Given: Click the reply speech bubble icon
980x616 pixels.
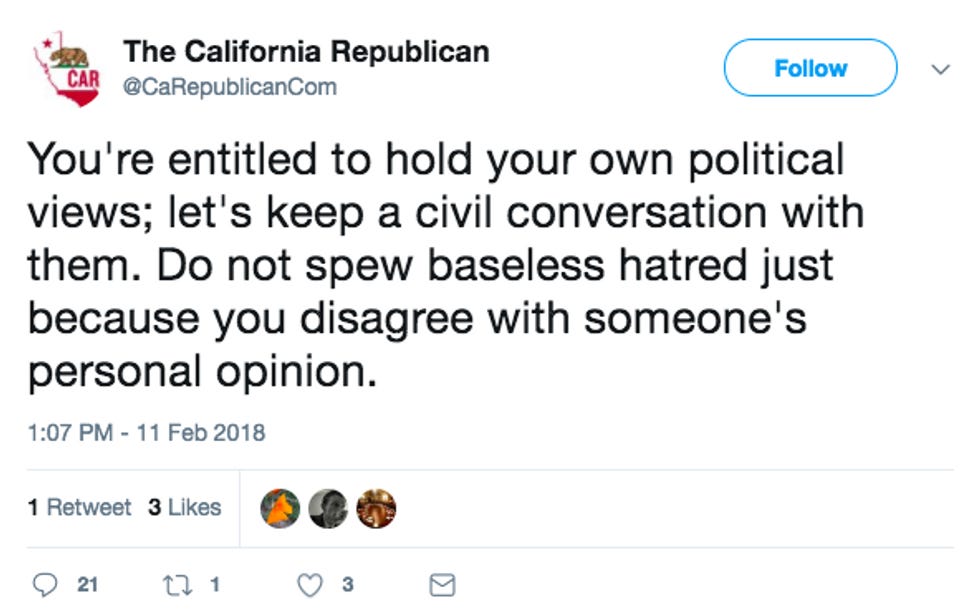Looking at the screenshot, I should 46,585.
